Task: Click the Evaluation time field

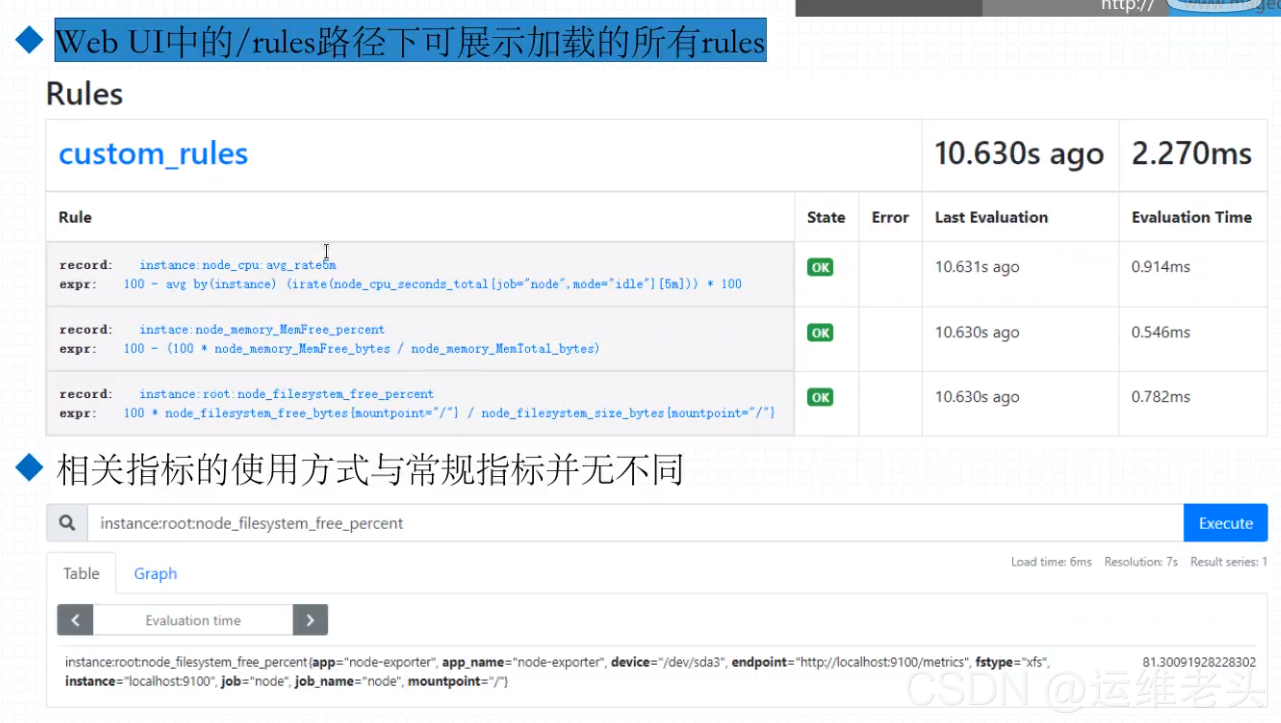Action: (x=193, y=620)
